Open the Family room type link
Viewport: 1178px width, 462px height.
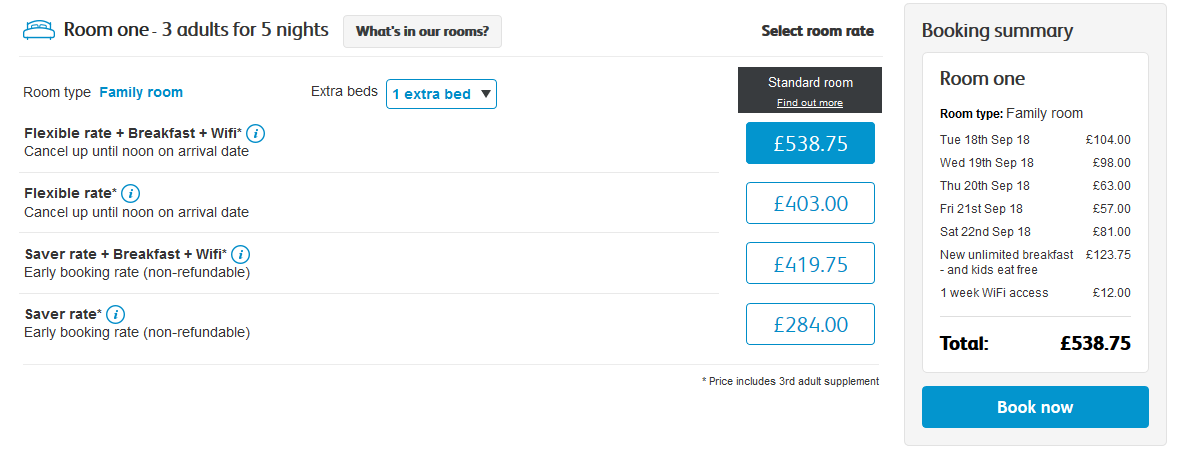click(141, 92)
